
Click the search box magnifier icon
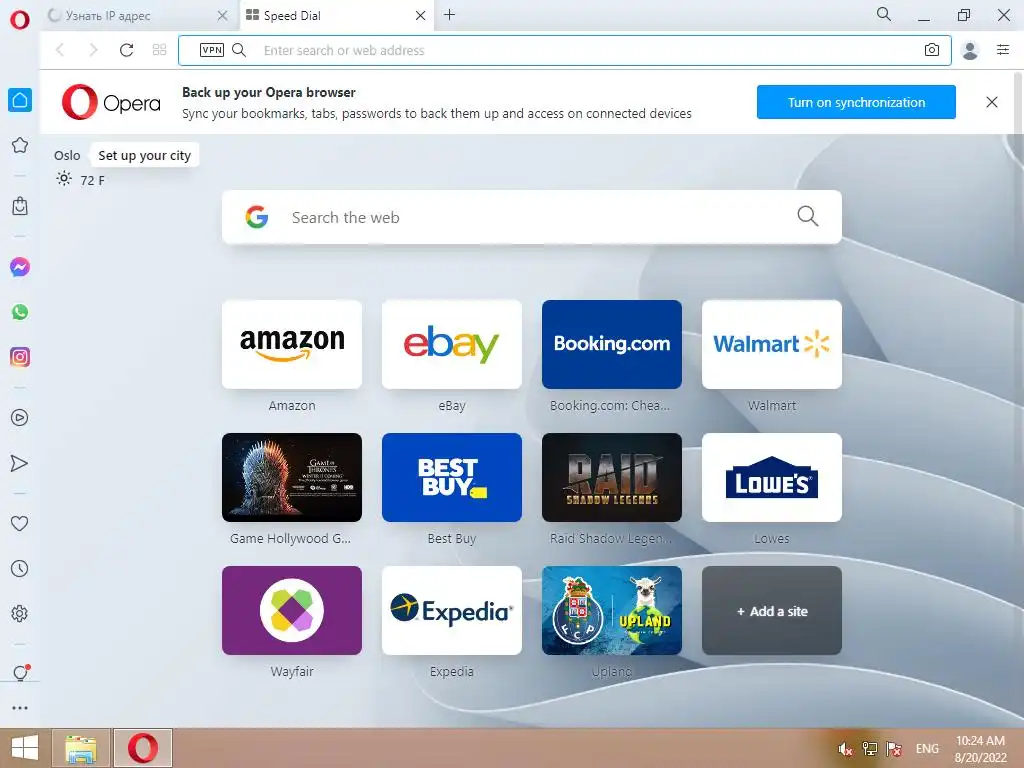click(x=808, y=216)
